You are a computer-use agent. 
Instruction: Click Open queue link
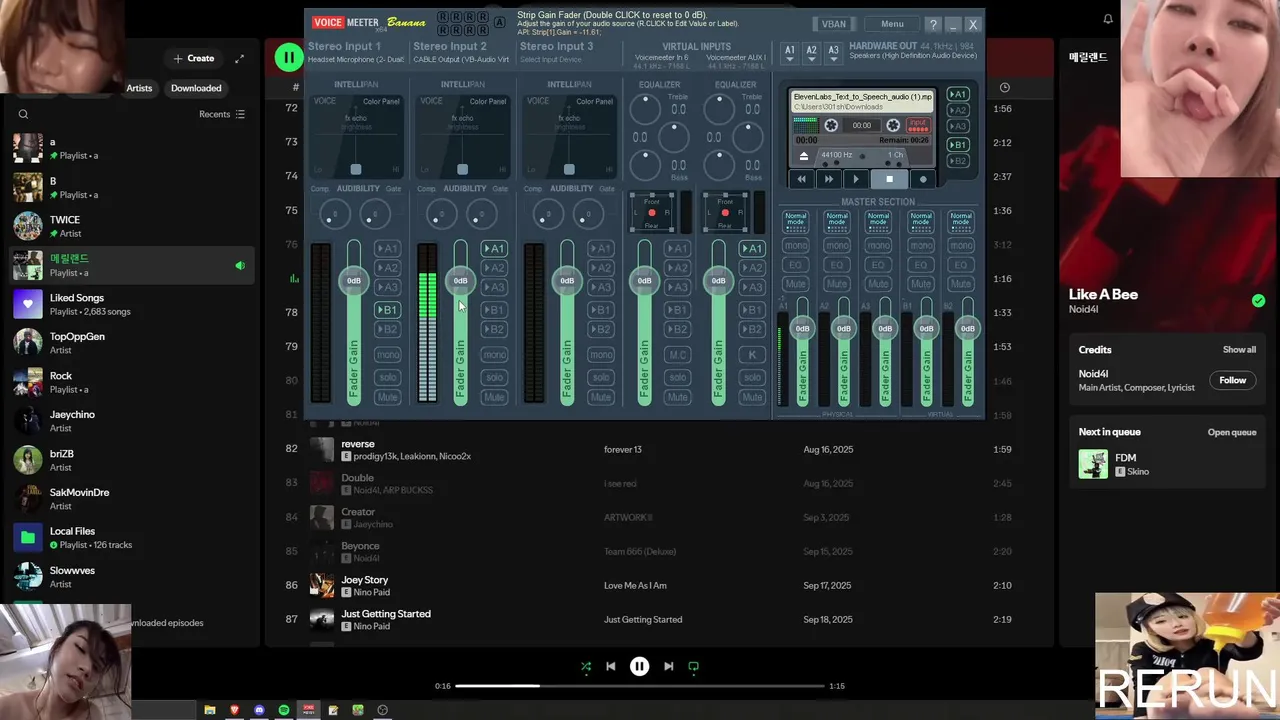[1232, 432]
